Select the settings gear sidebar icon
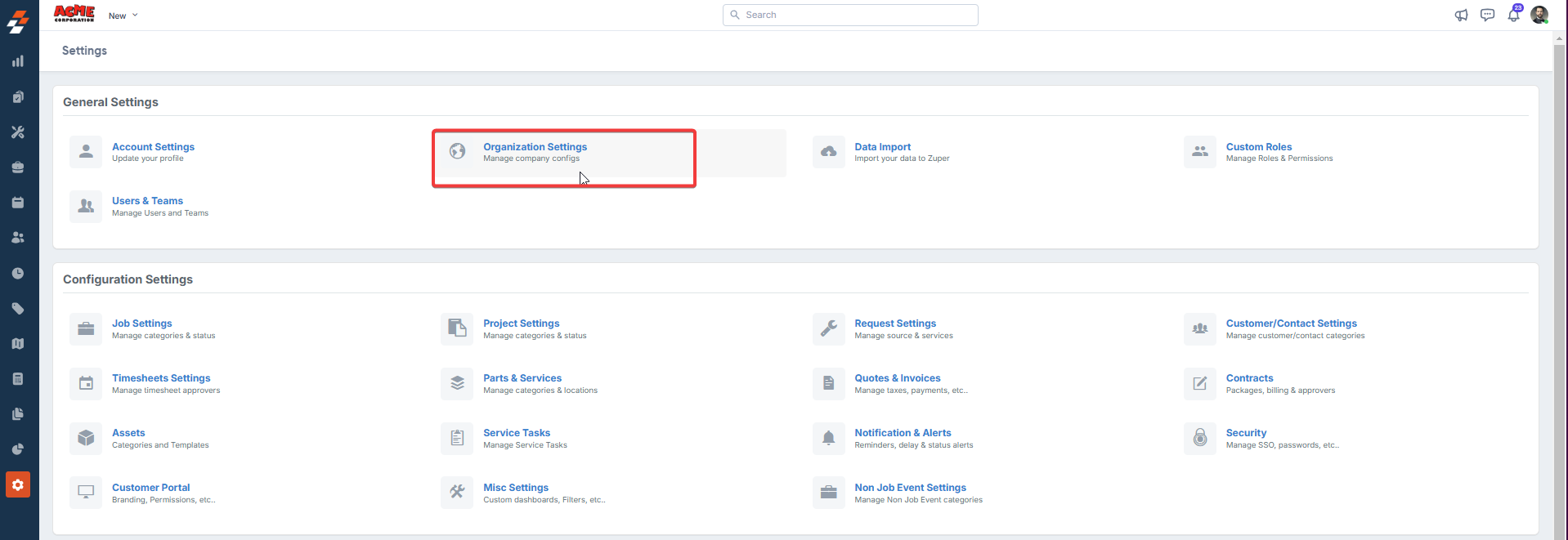Viewport: 1568px width, 540px height. (18, 484)
